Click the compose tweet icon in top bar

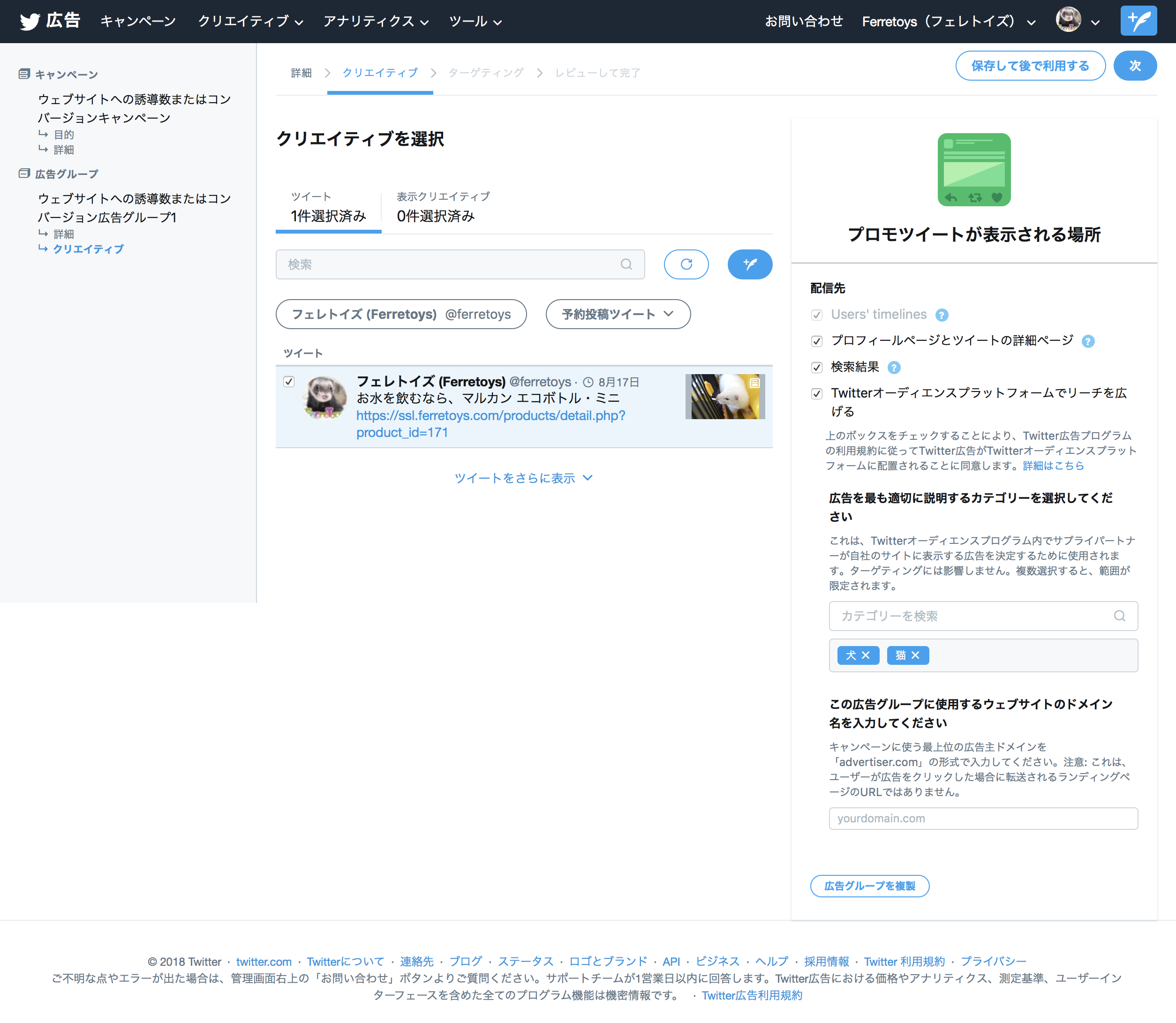click(x=1138, y=21)
